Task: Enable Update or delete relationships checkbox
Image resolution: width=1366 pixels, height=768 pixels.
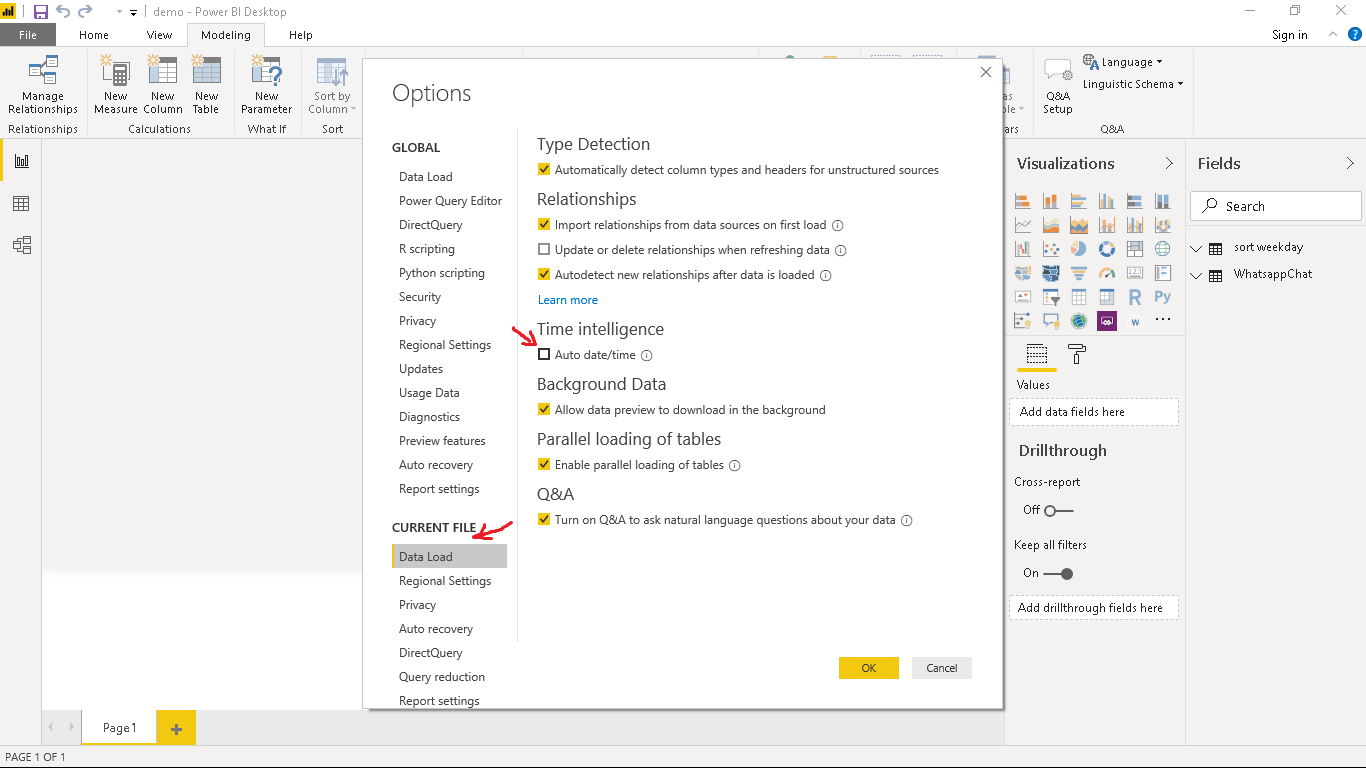Action: pos(544,250)
